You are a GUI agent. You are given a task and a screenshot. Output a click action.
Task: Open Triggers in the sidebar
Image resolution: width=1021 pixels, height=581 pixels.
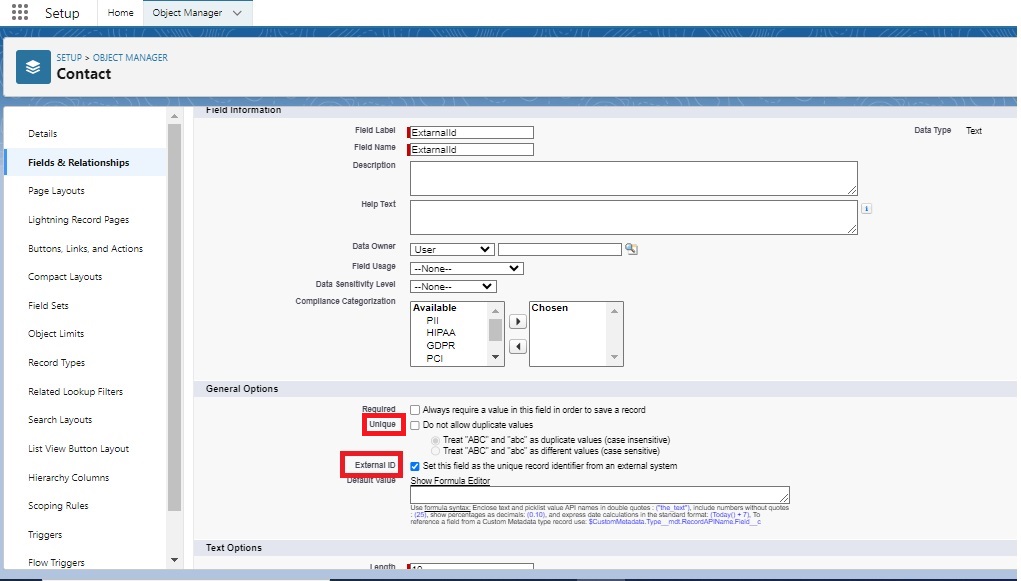pyautogui.click(x=45, y=535)
